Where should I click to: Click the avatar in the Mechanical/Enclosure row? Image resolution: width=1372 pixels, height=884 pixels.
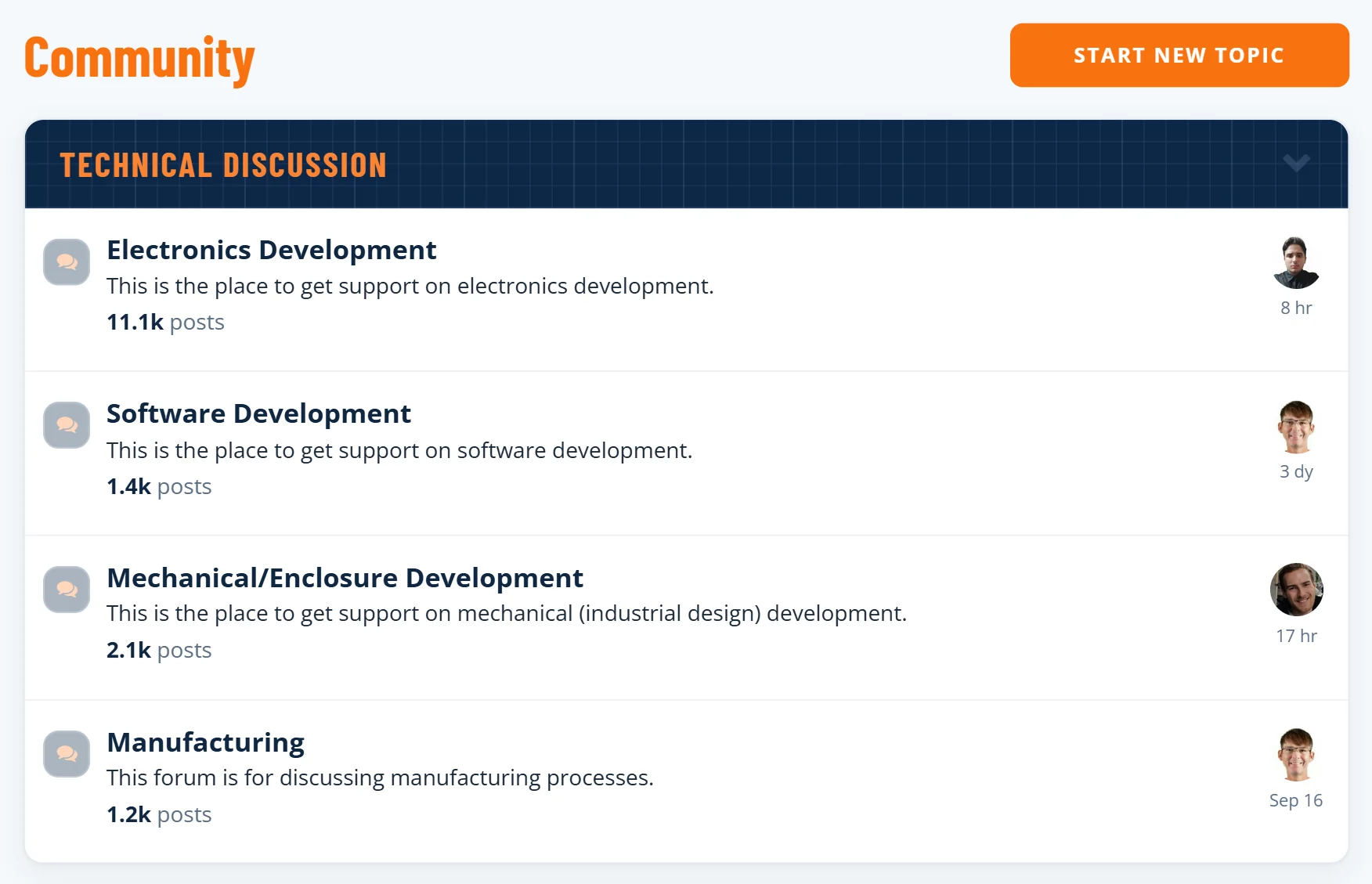pos(1296,590)
